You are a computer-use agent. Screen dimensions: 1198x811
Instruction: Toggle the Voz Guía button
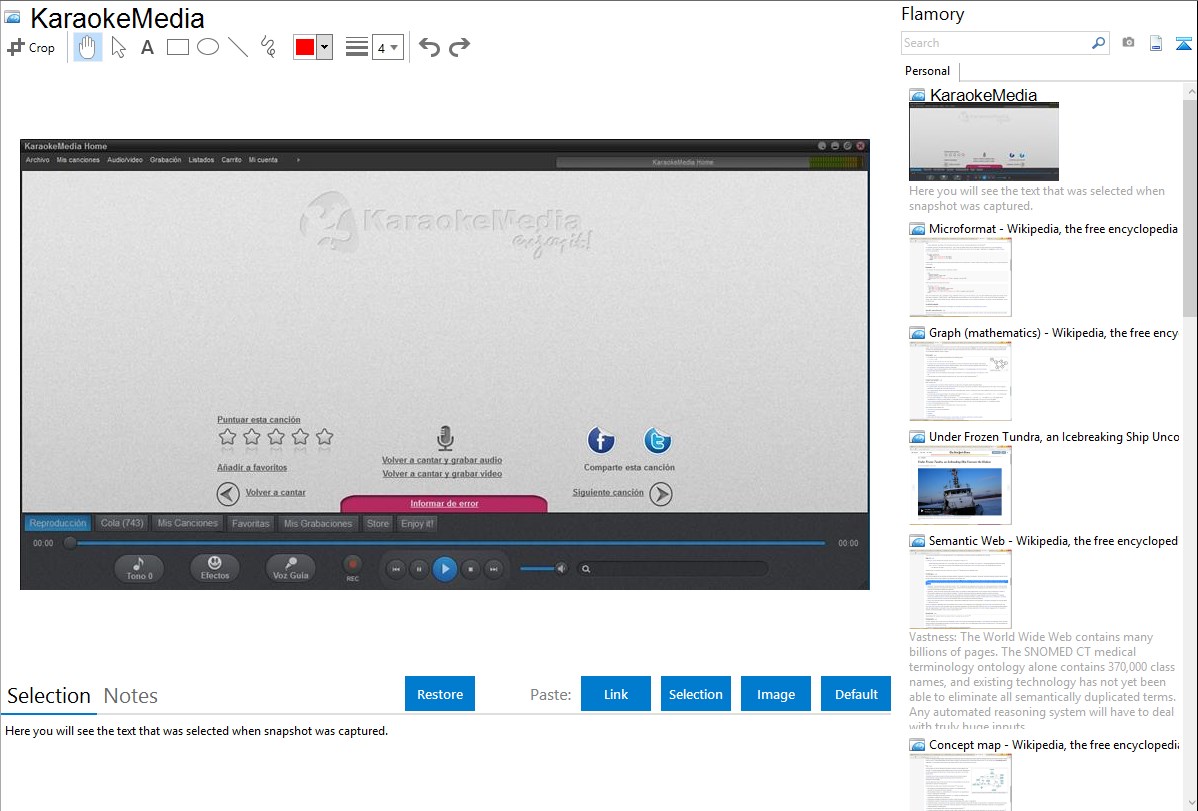pos(290,568)
